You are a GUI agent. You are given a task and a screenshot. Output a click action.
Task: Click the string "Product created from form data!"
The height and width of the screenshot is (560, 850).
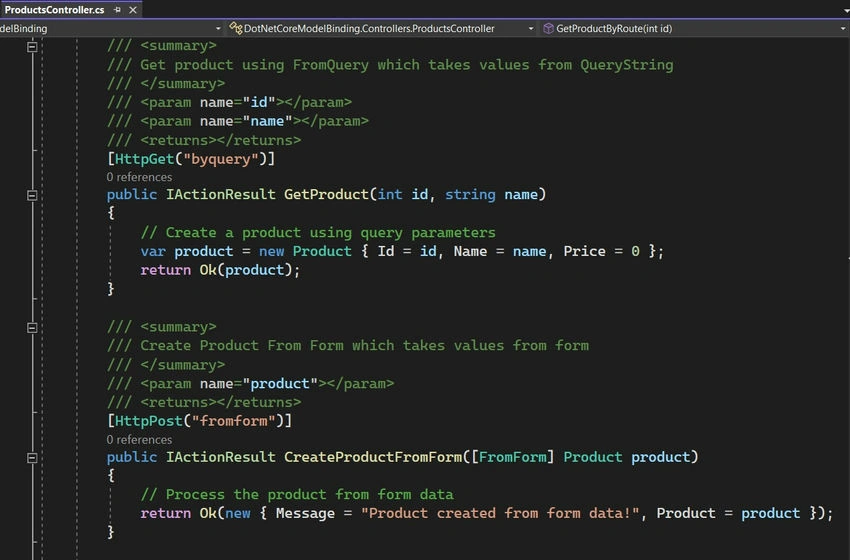click(500, 513)
